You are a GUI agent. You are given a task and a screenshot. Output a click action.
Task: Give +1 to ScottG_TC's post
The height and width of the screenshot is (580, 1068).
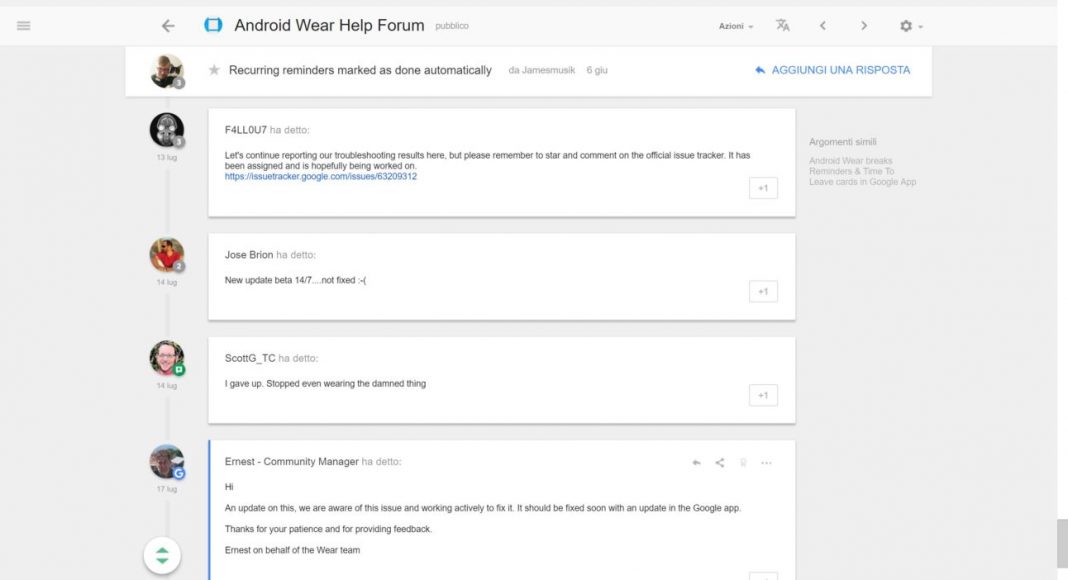point(763,396)
